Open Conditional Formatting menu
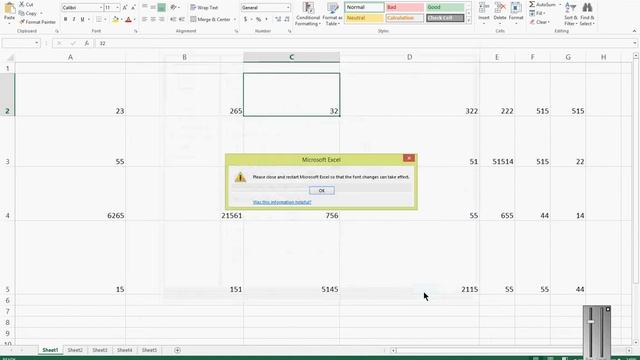This screenshot has width=640, height=360. tap(308, 14)
